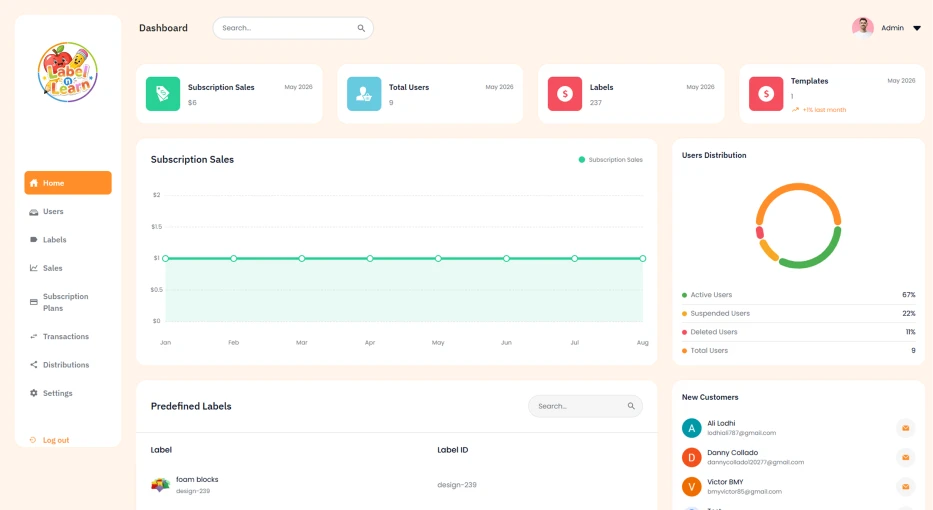
Task: Open the Admin dropdown arrow
Action: pyautogui.click(x=917, y=28)
